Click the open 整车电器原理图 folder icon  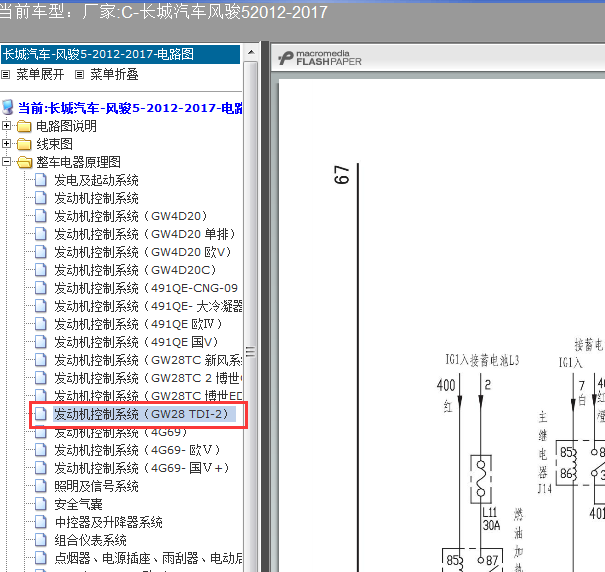(x=25, y=162)
